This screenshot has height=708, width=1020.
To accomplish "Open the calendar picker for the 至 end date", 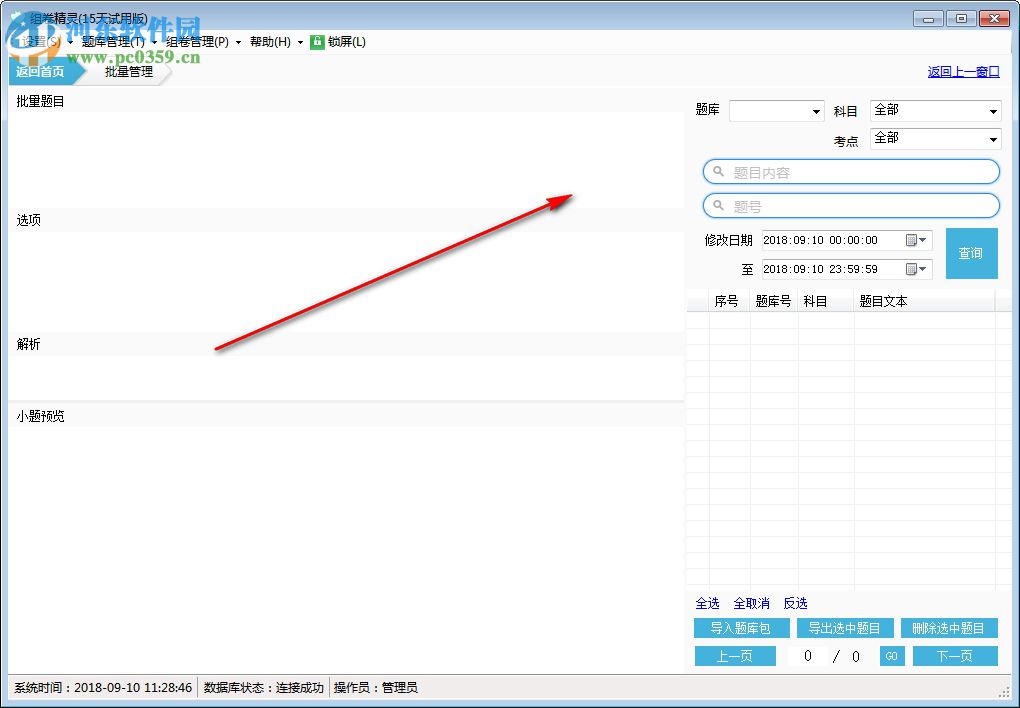I will (x=917, y=269).
